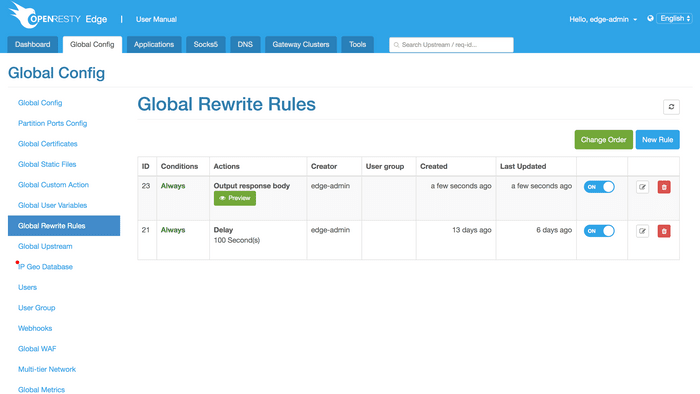Select the Global Config tab
Viewport: 700px width, 394px height.
pos(92,45)
